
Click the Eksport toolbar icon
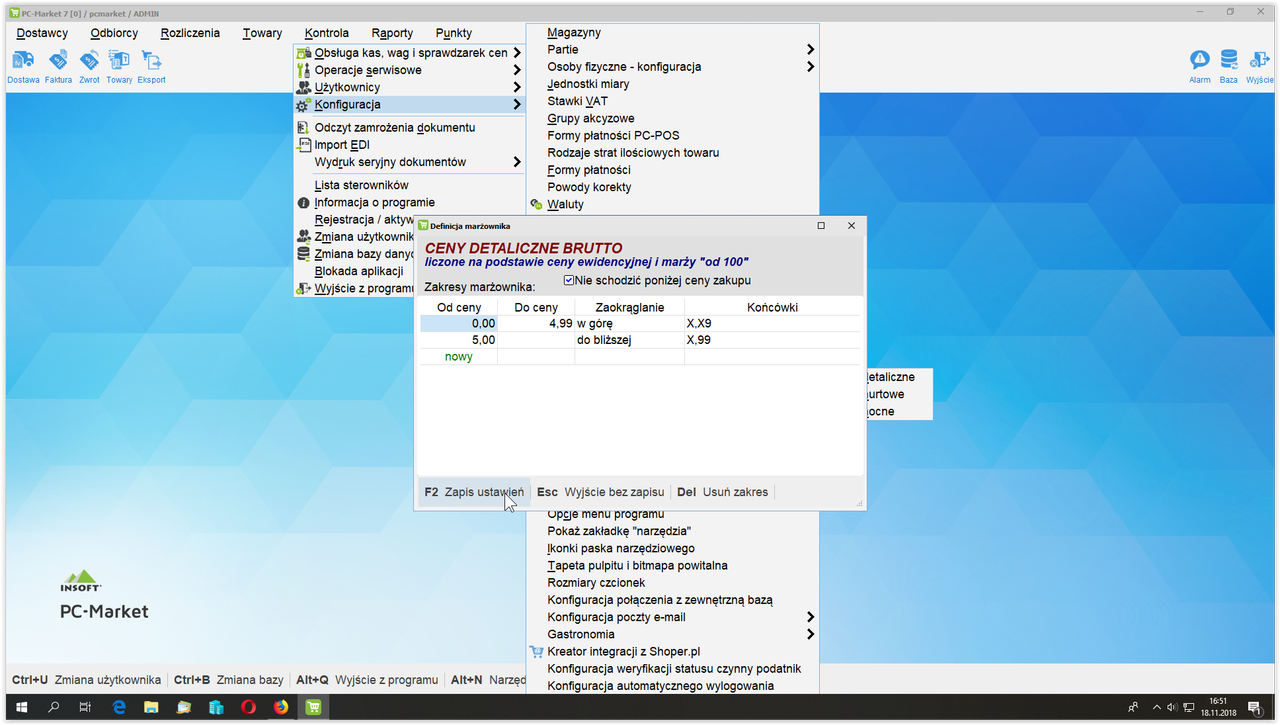[x=151, y=67]
